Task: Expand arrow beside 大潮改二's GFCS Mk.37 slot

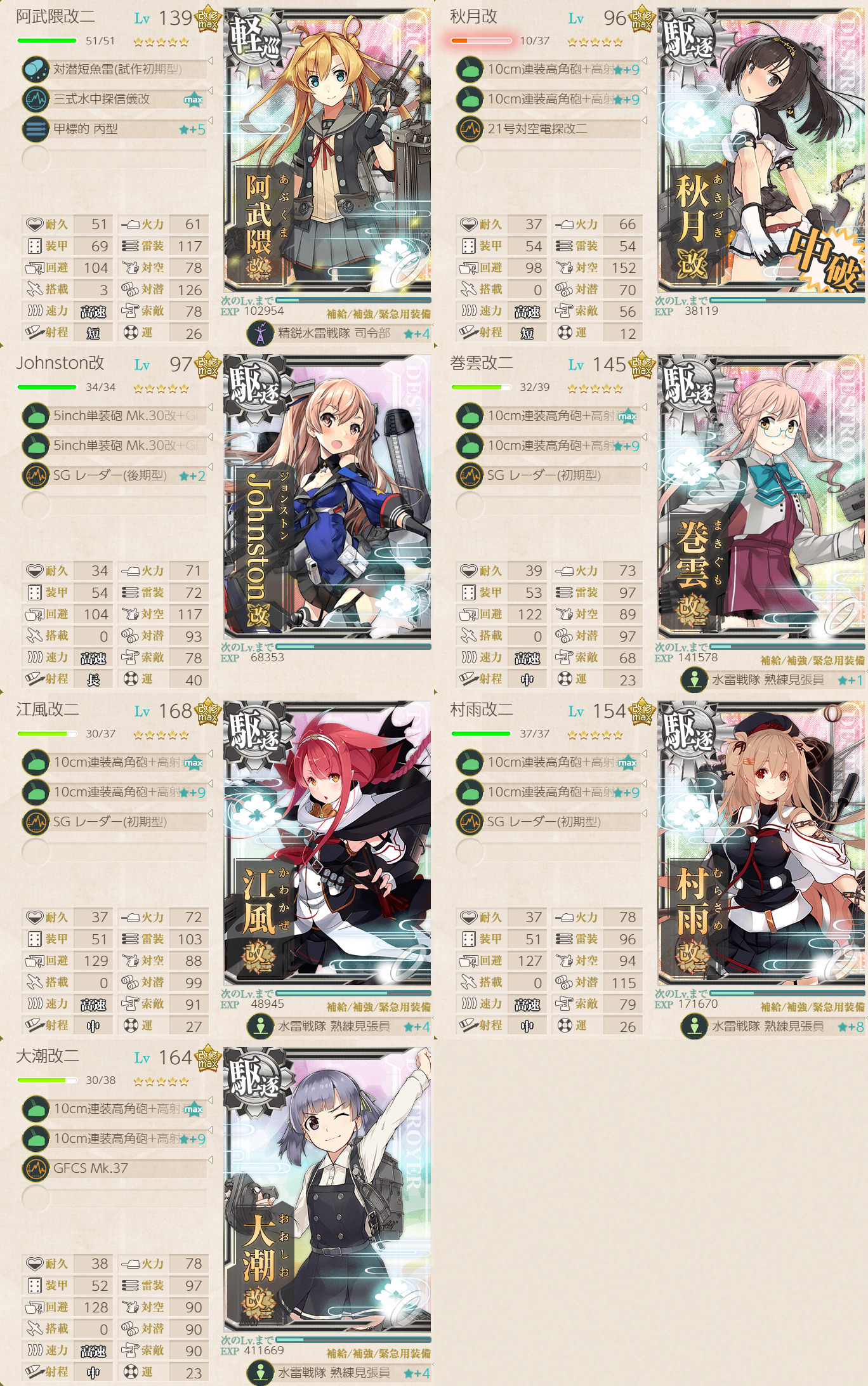Action: pos(210,1160)
